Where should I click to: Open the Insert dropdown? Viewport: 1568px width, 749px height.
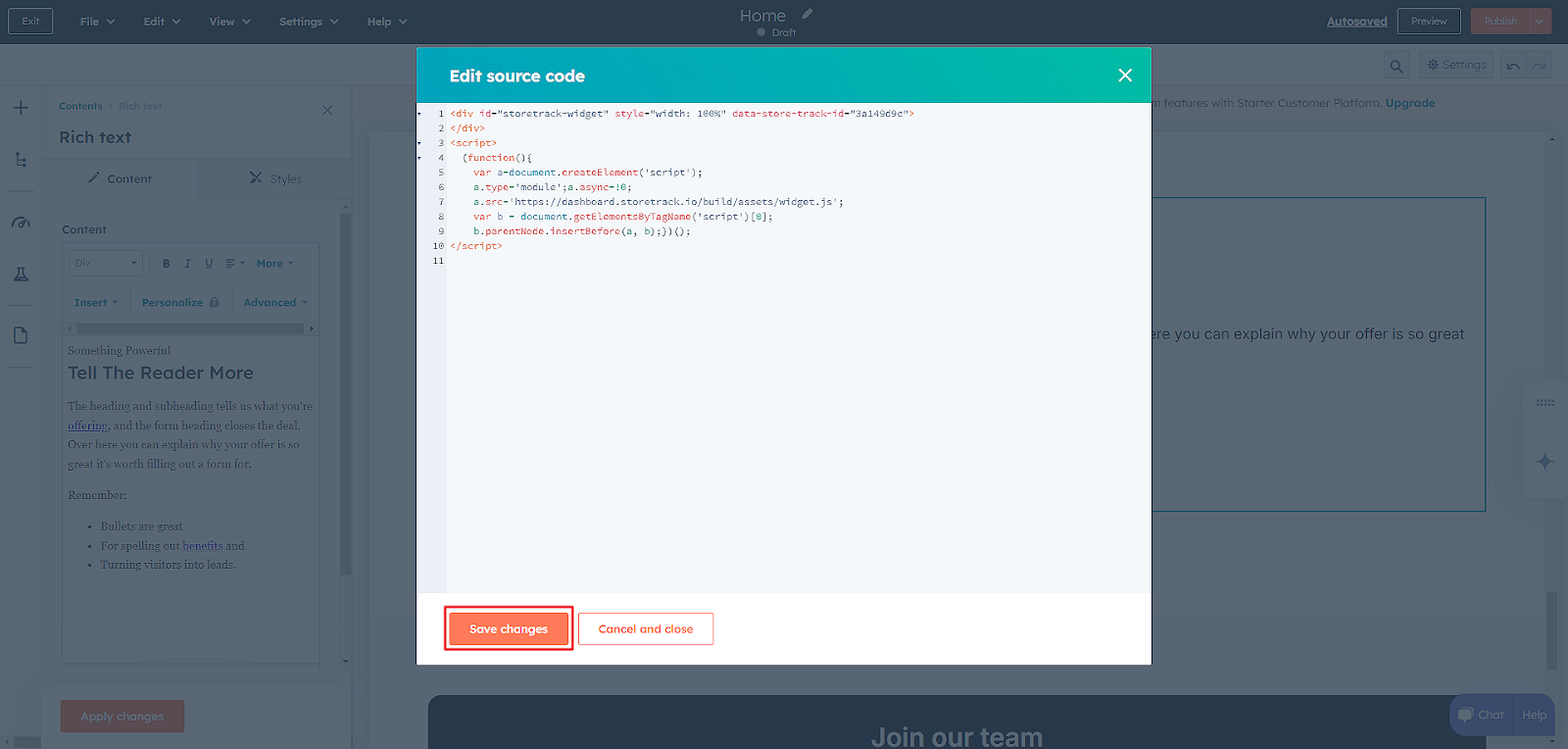(96, 302)
